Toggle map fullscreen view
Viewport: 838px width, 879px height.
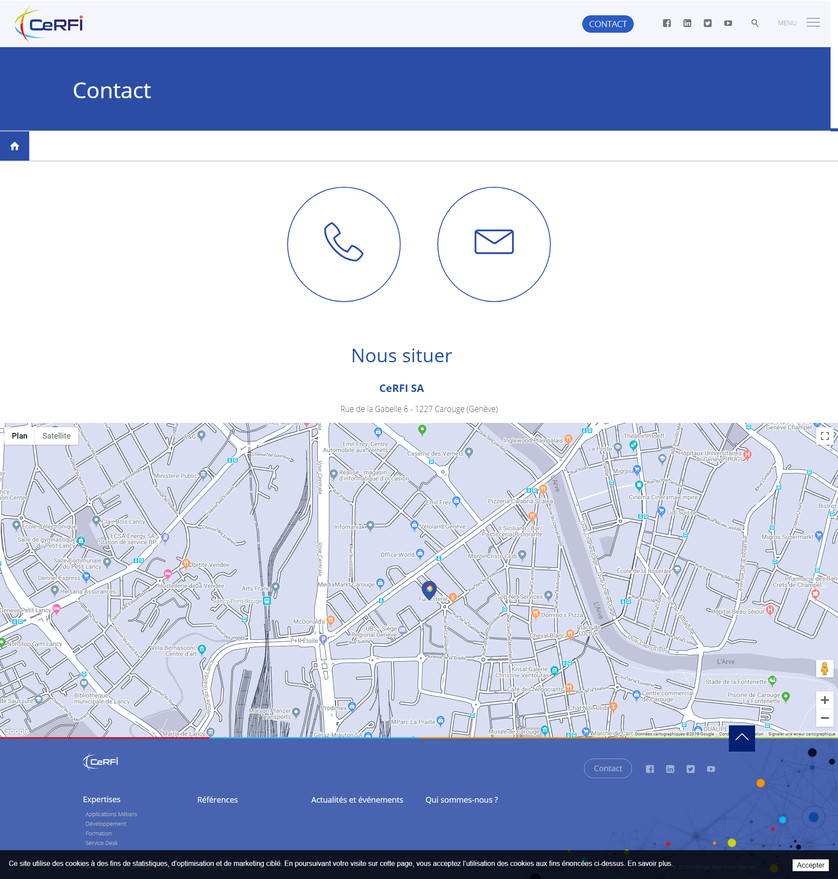825,436
